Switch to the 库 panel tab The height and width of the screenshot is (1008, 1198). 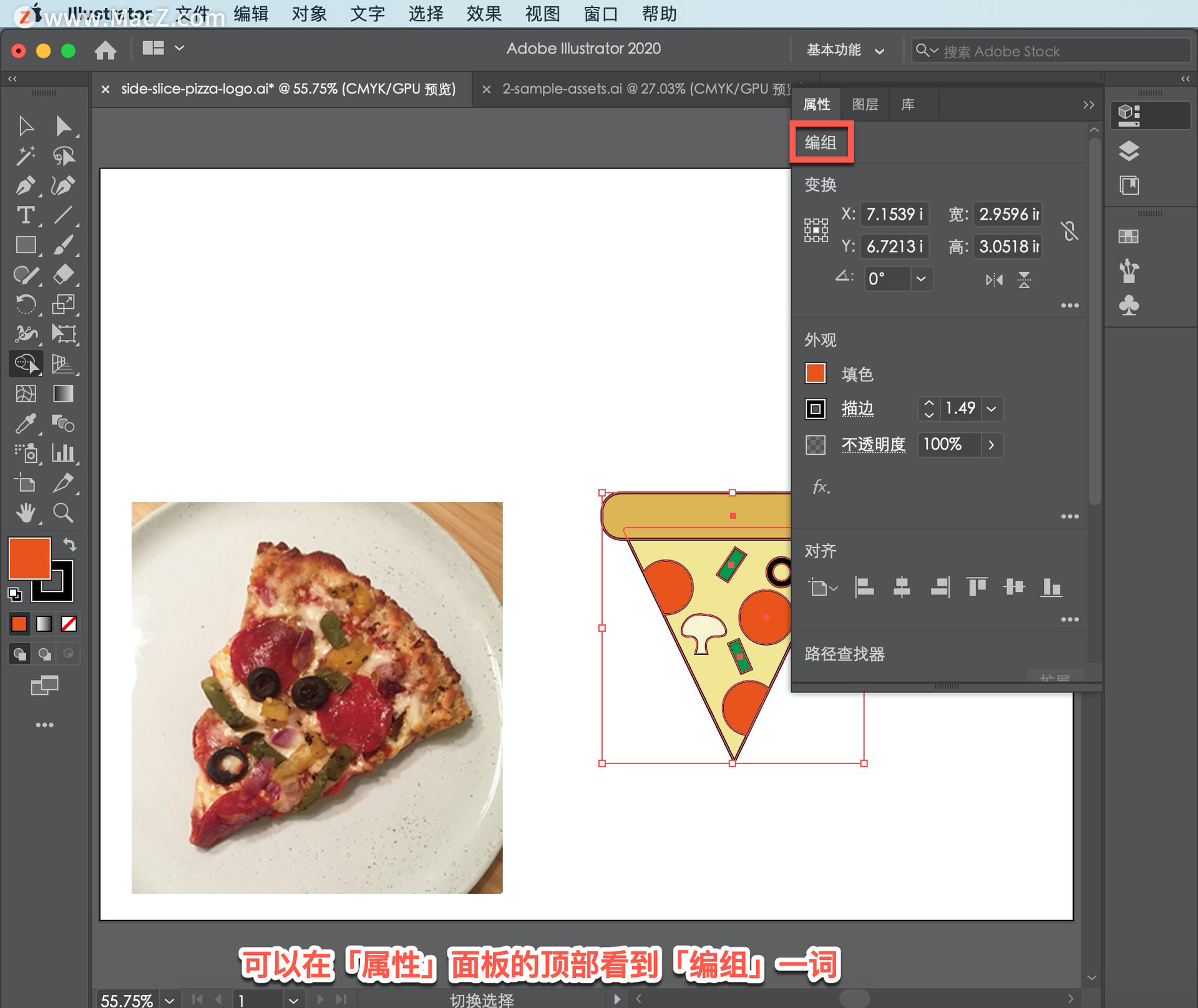pos(908,105)
